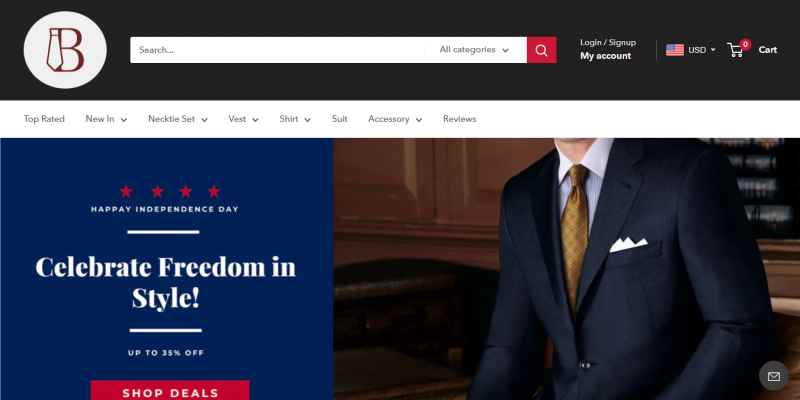The width and height of the screenshot is (800, 400).
Task: Open the shopping cart icon
Action: click(x=735, y=50)
